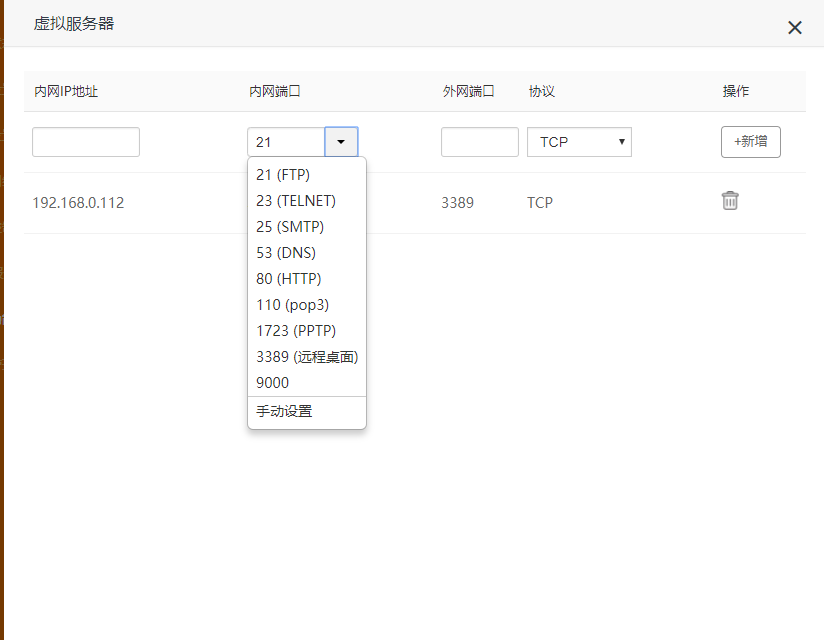Click the 操作 column header
824x640 pixels.
tap(736, 91)
